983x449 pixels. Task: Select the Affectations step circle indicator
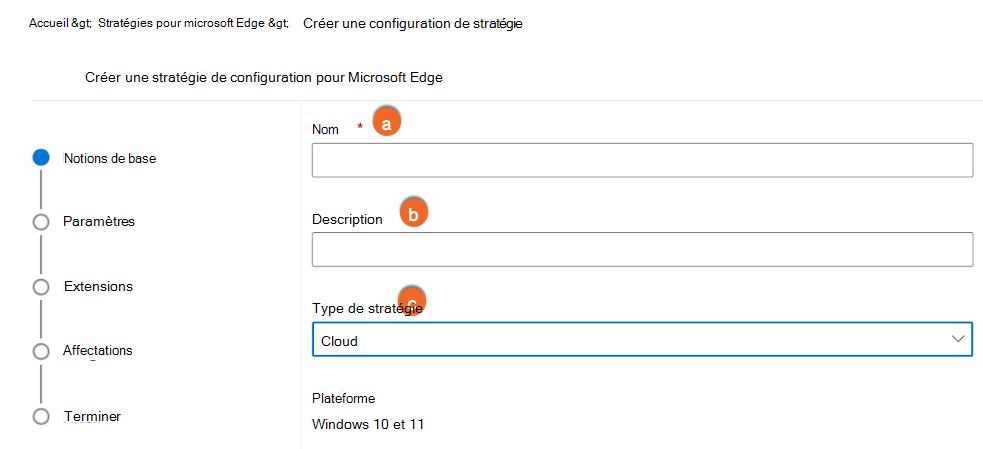41,352
